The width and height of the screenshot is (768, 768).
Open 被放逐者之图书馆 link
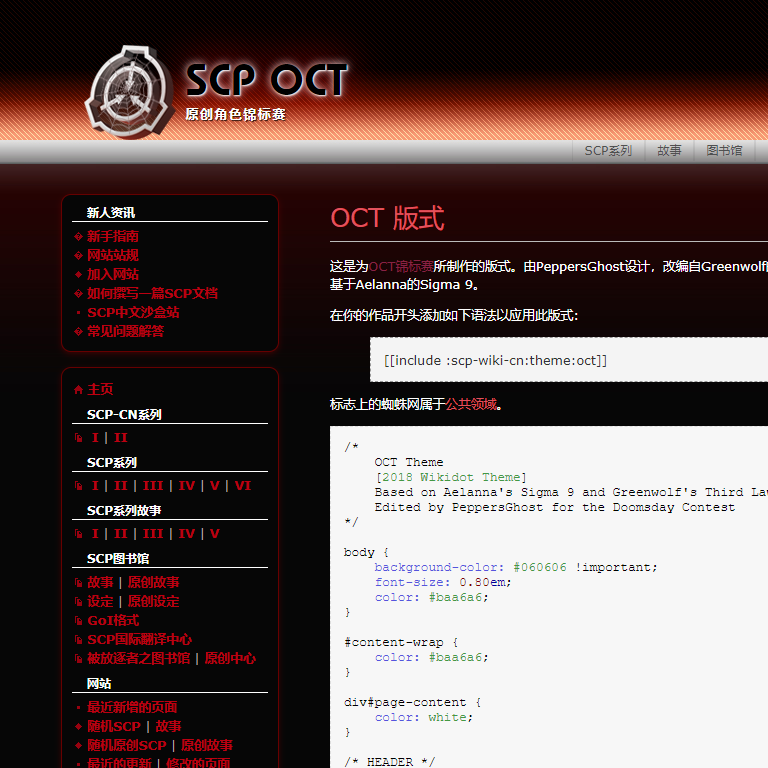pyautogui.click(x=139, y=659)
